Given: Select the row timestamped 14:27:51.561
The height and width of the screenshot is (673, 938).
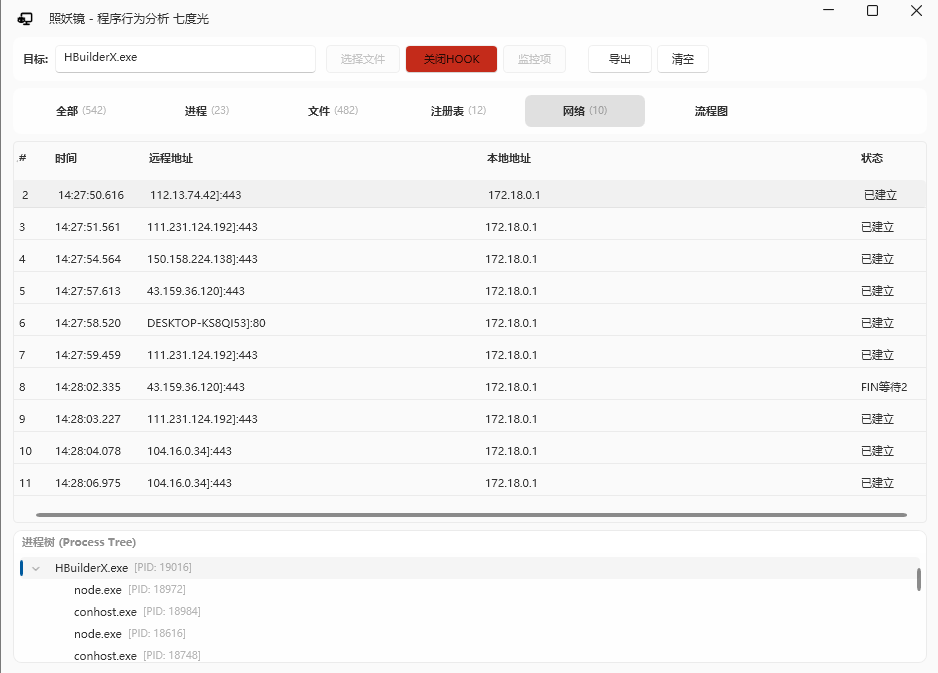Looking at the screenshot, I should [470, 227].
